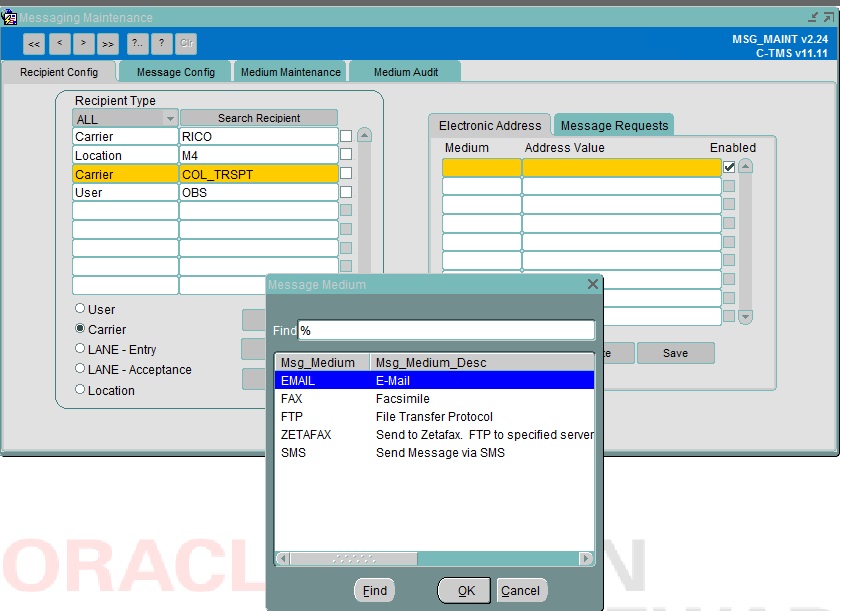842x611 pixels.
Task: Confirm with OK in Message Medium dialog
Action: 464,591
